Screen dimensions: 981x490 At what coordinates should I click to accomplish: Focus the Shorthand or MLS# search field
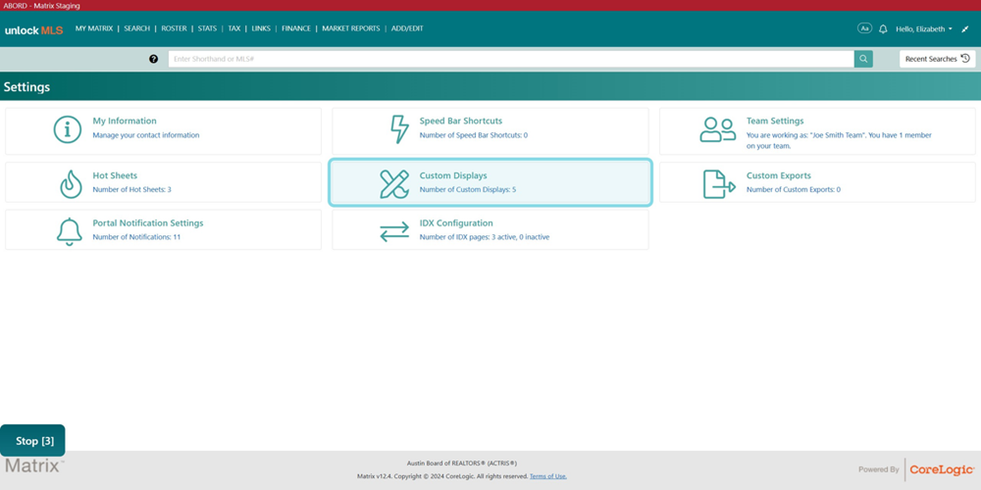click(x=511, y=59)
